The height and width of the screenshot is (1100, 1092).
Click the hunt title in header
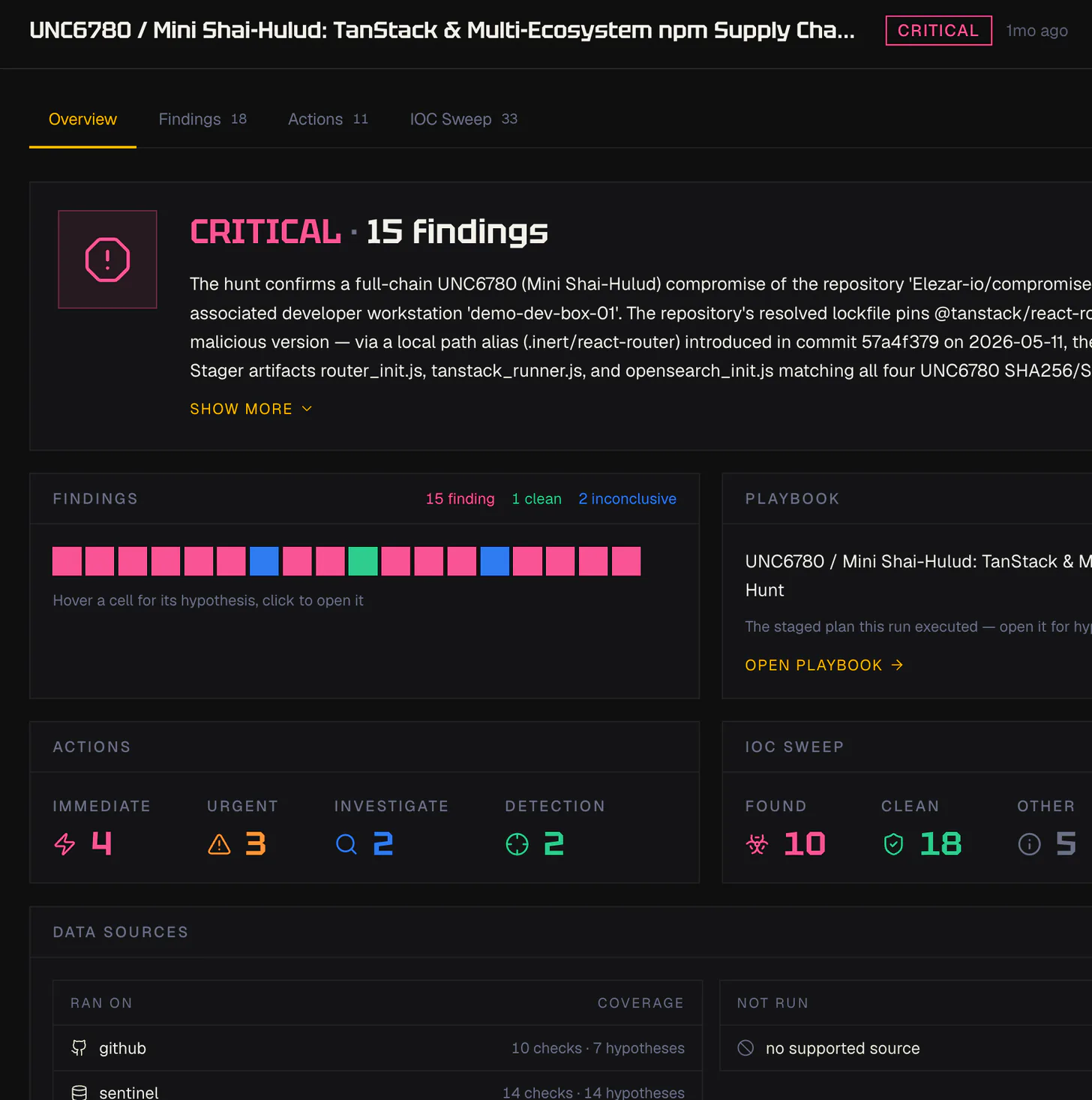click(x=442, y=30)
